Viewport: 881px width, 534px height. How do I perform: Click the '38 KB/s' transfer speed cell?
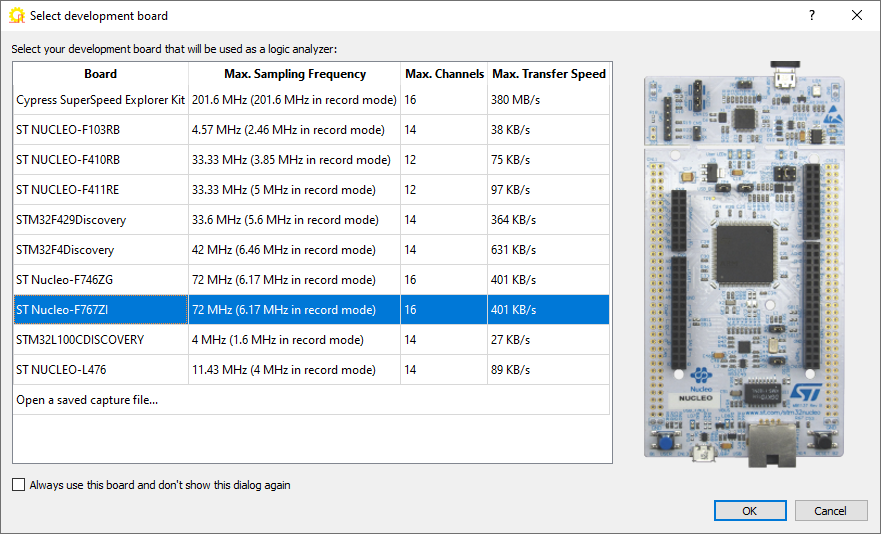[548, 130]
